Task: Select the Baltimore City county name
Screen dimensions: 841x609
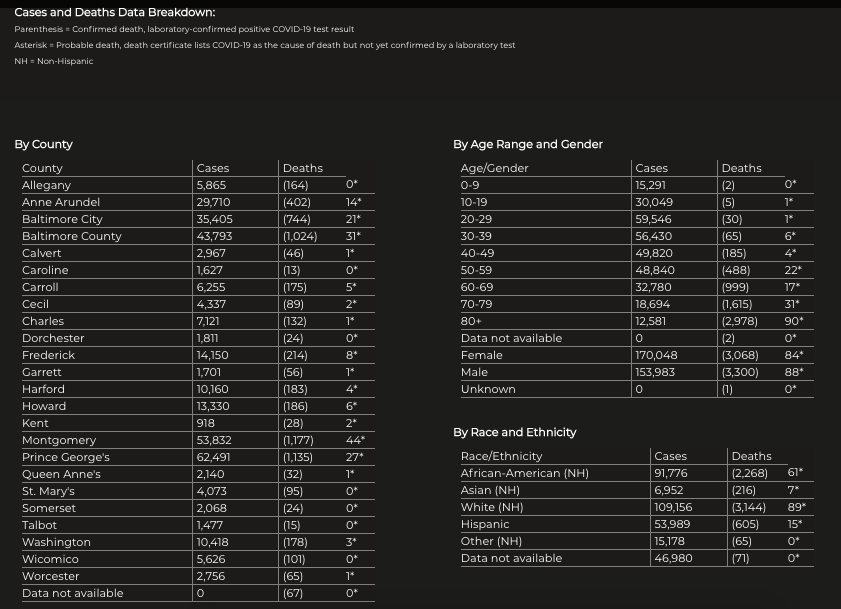Action: pos(62,219)
